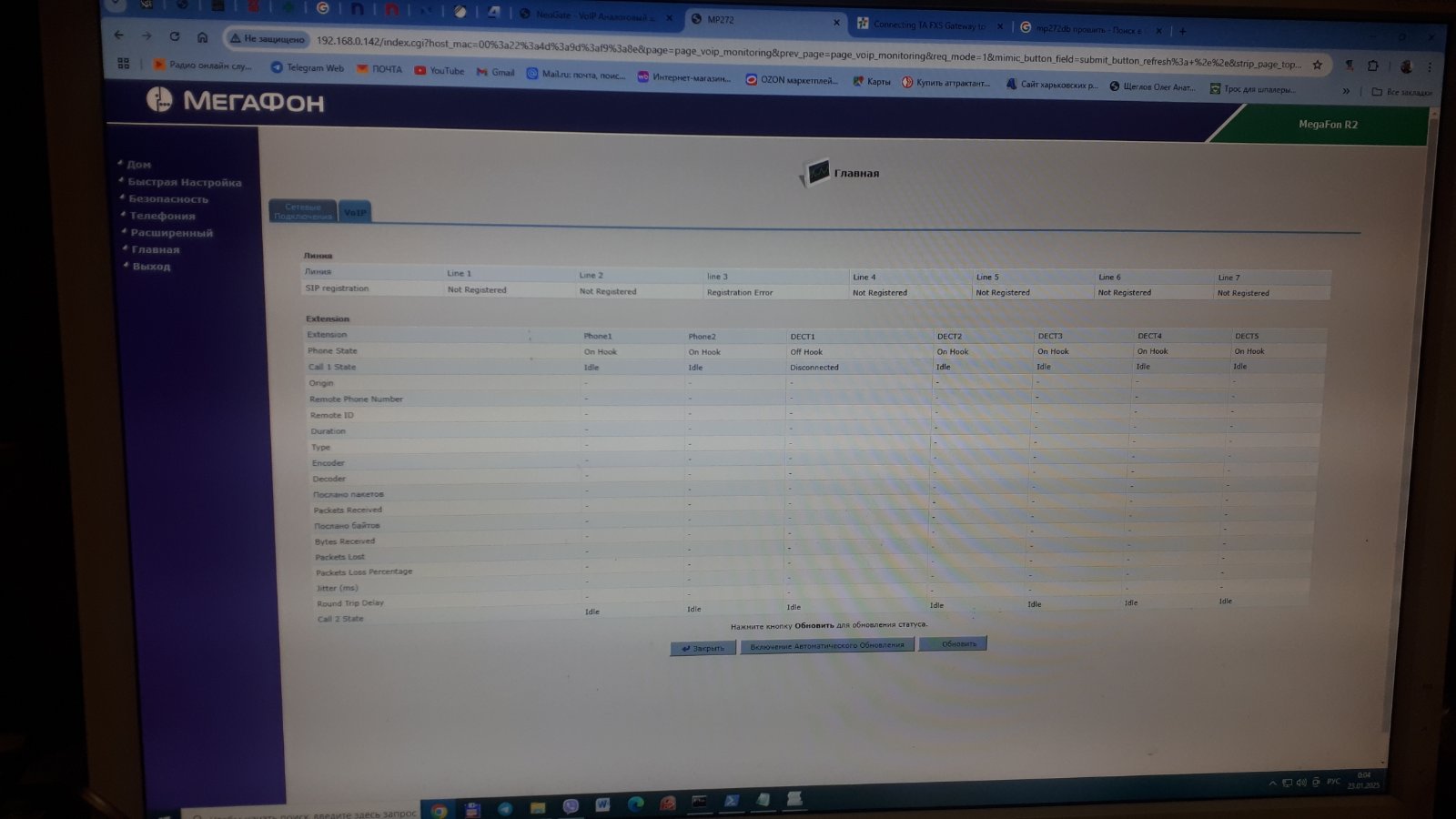
Task: Close the MP272 browser tab
Action: coord(836,22)
